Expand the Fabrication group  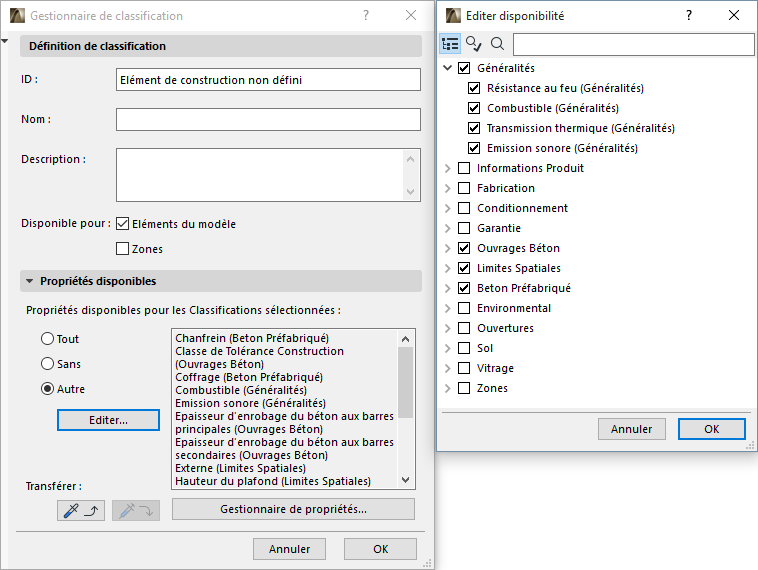[x=448, y=188]
